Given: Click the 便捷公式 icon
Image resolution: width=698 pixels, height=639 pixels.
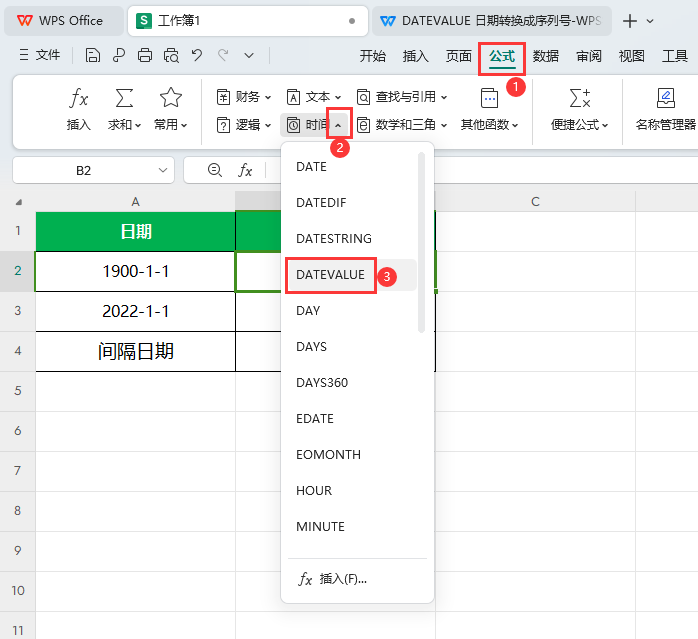Looking at the screenshot, I should click(x=580, y=98).
